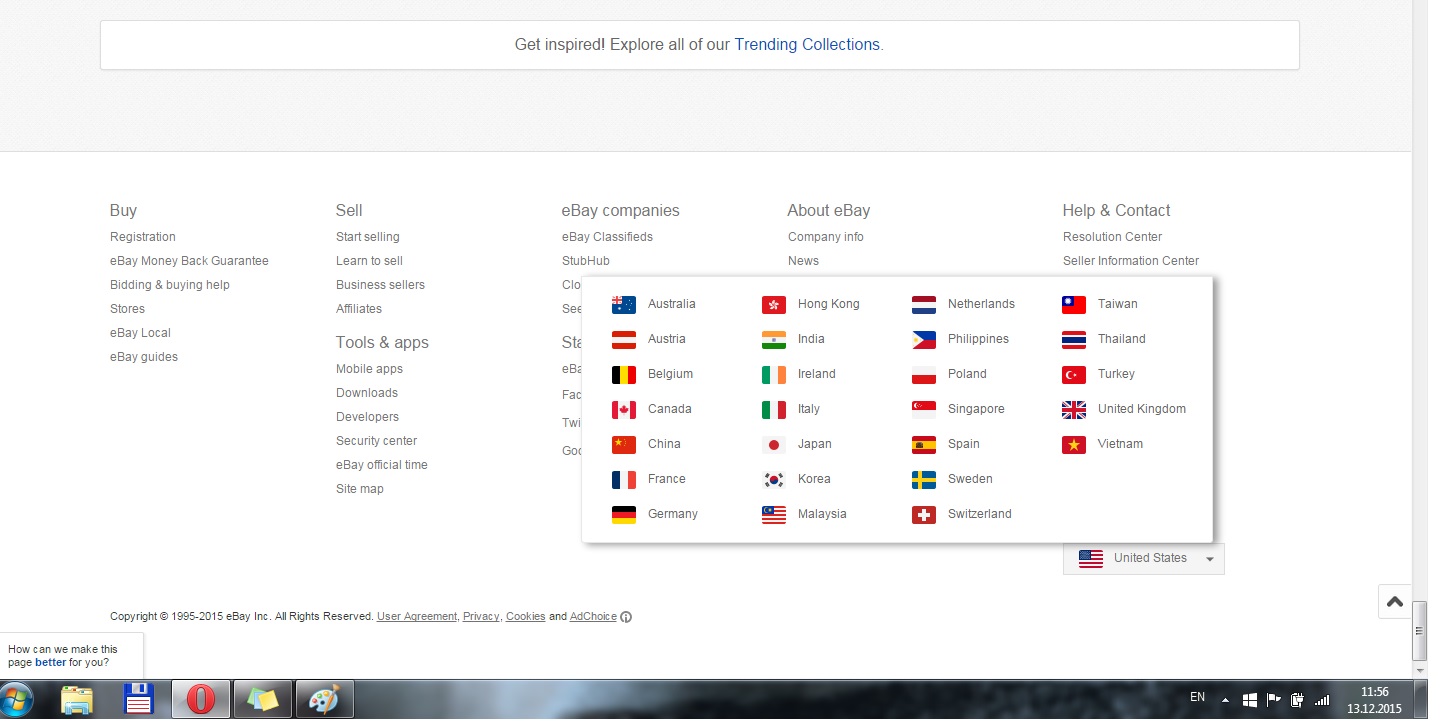Select United Kingdom country name

click(1141, 409)
